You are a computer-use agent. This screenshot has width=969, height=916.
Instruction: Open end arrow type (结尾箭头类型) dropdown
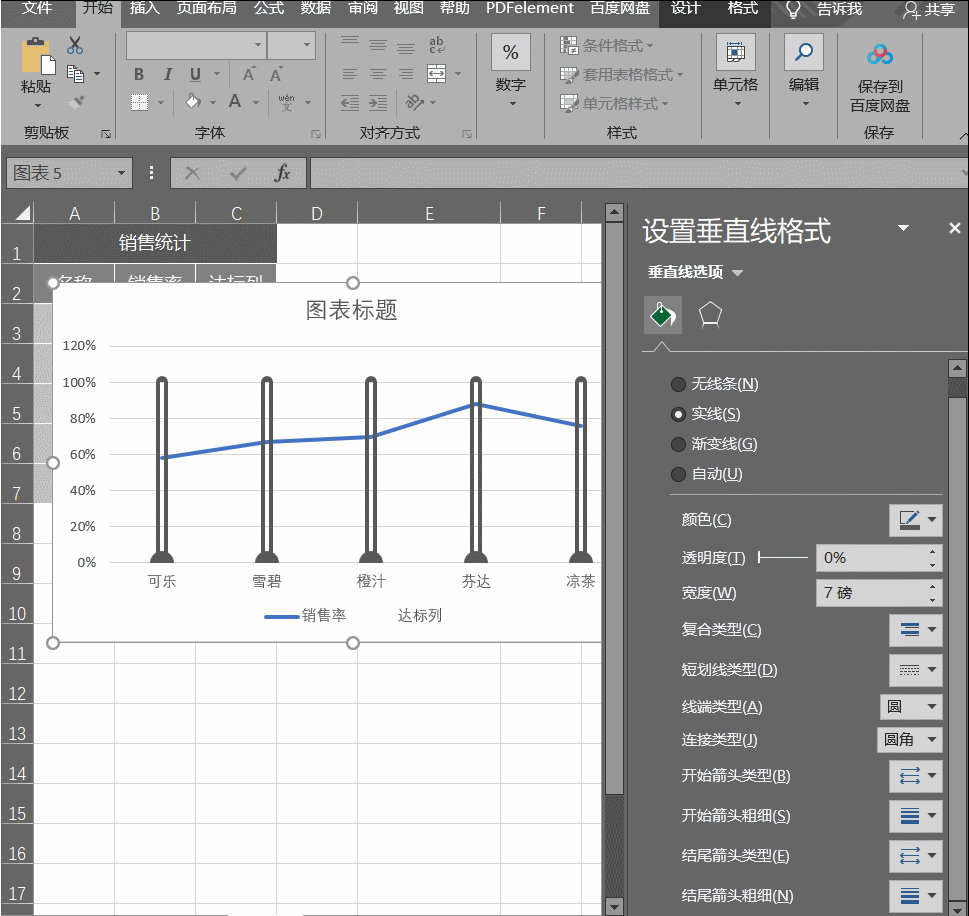(x=916, y=856)
